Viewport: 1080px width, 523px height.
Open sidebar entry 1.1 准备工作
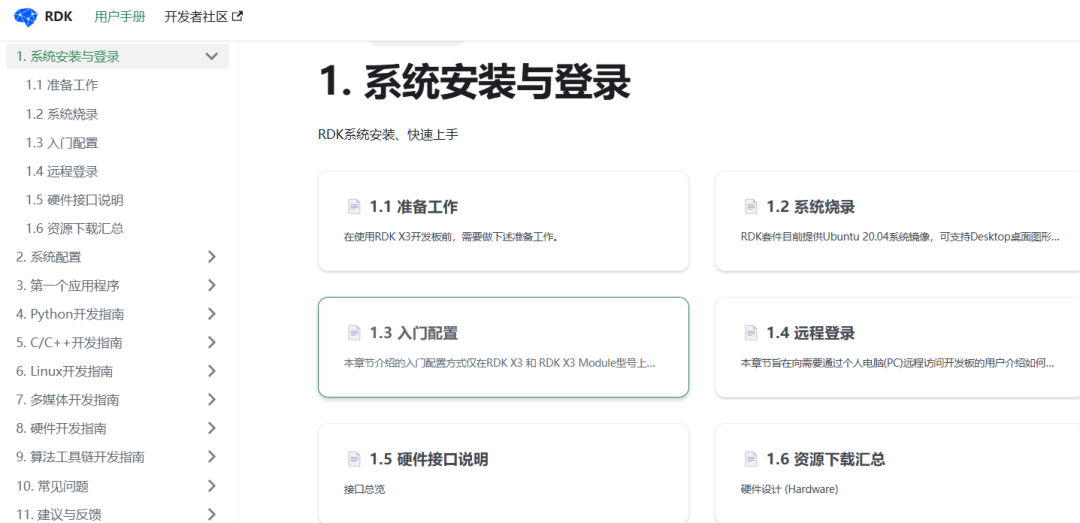[x=62, y=85]
